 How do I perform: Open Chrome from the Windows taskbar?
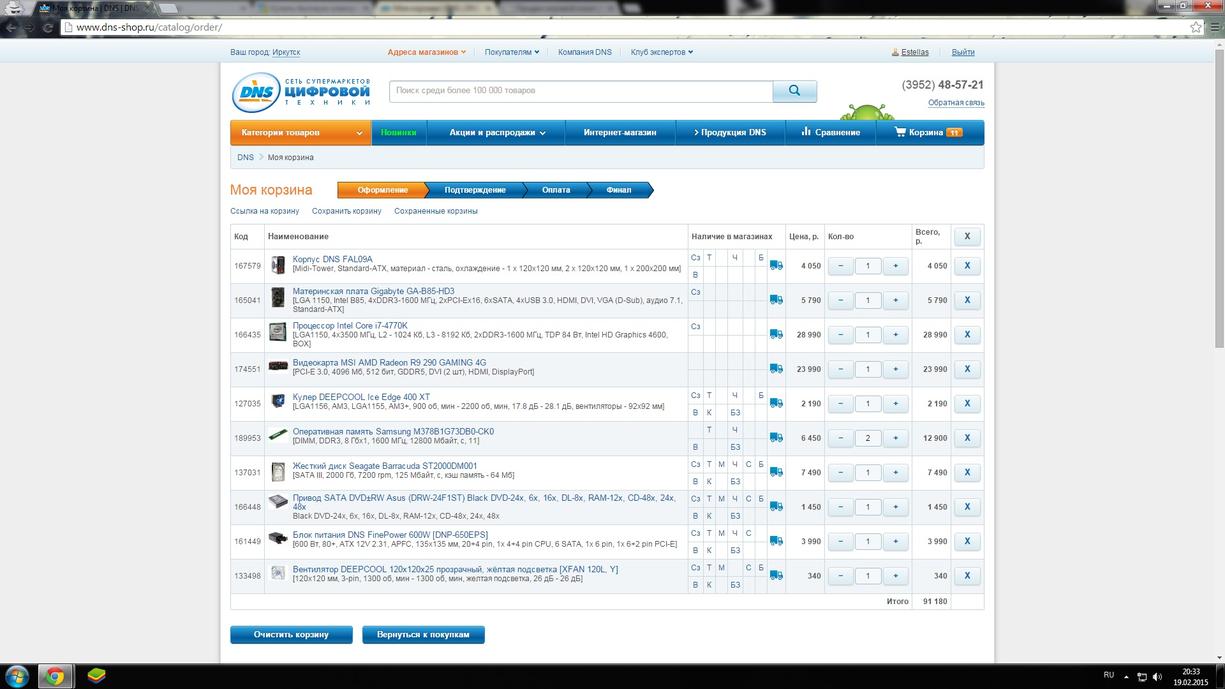tap(54, 676)
